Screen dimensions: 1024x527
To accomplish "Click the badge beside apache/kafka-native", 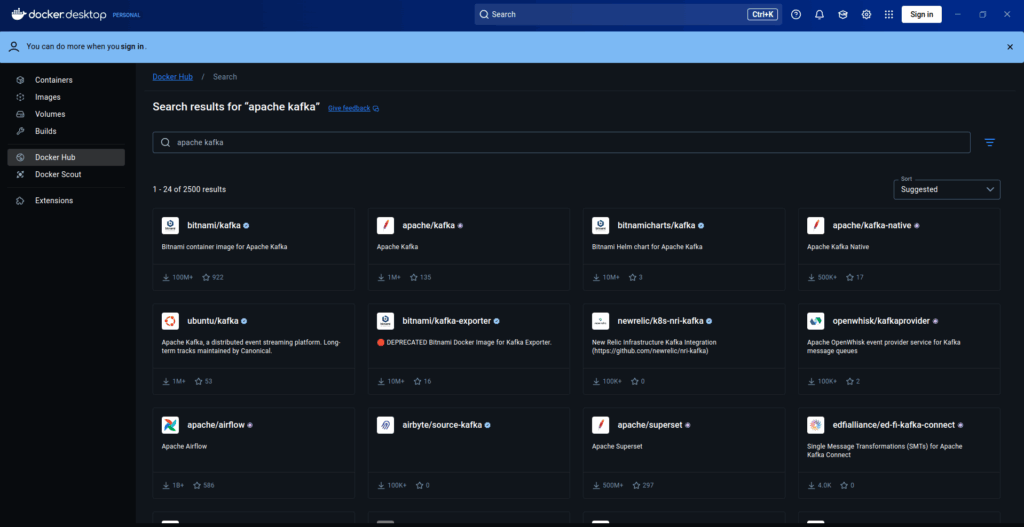I will point(916,225).
